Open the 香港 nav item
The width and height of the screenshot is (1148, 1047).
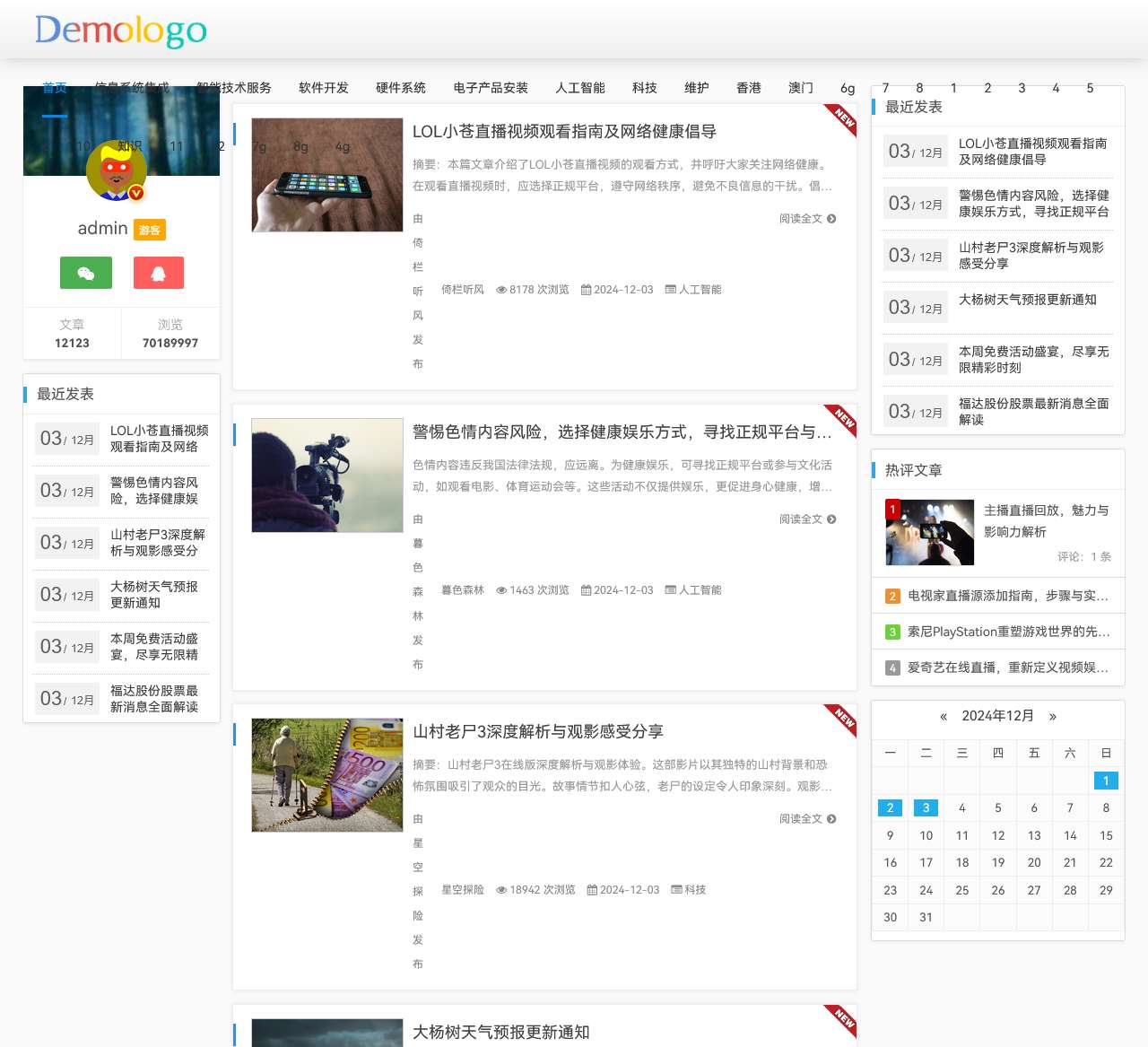point(749,88)
